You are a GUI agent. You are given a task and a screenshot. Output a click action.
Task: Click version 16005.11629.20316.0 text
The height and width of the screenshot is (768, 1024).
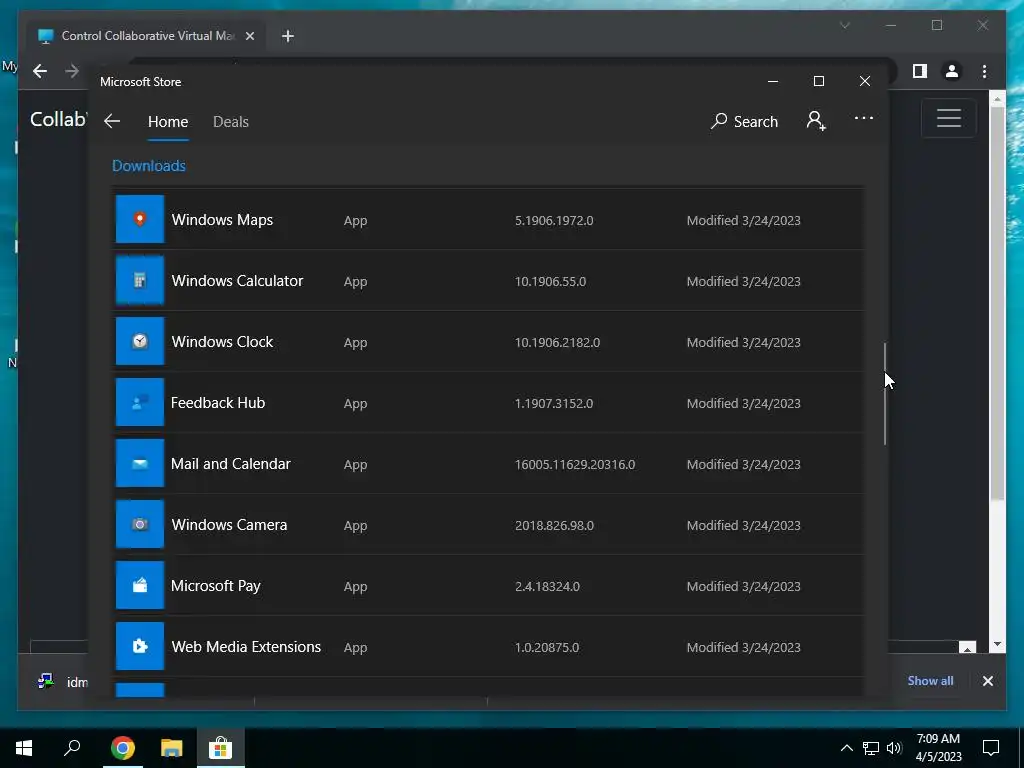click(x=575, y=464)
